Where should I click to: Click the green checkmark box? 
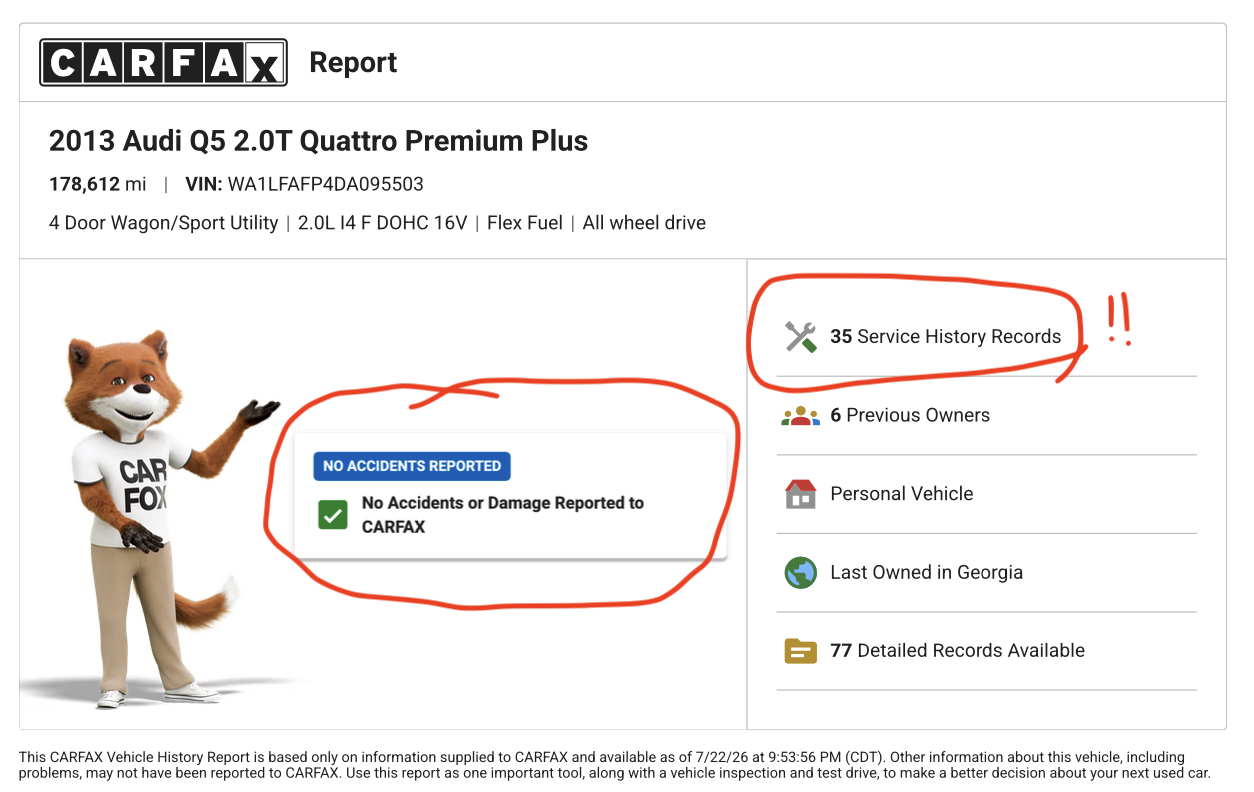(x=332, y=515)
